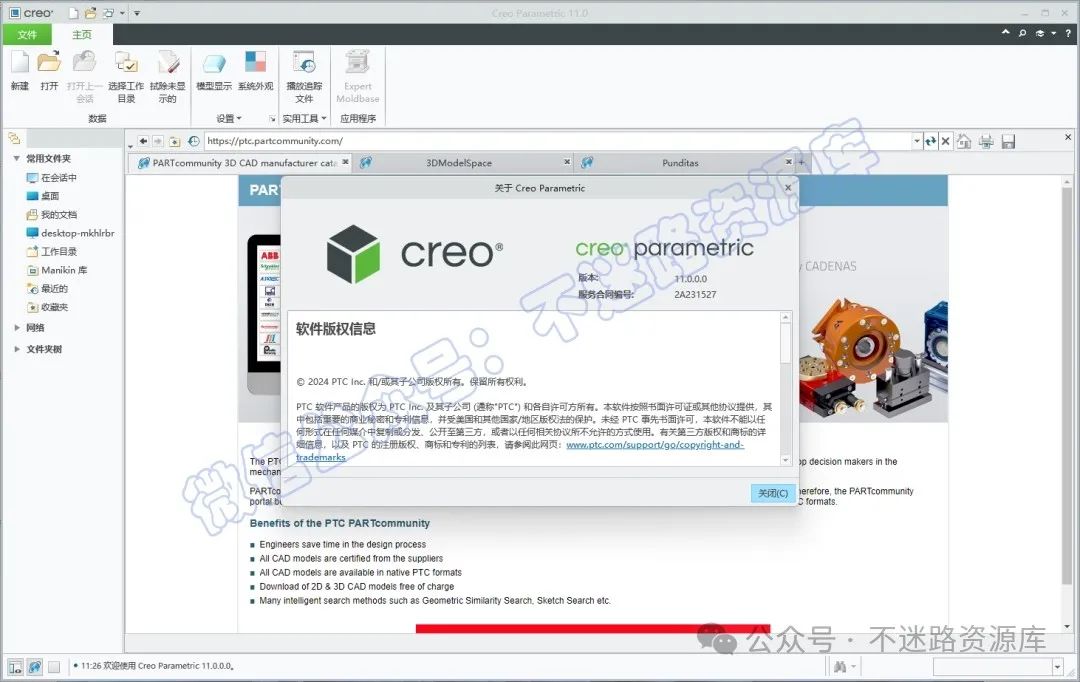The width and height of the screenshot is (1080, 682).
Task: Go to the browser home page icon
Action: [964, 141]
